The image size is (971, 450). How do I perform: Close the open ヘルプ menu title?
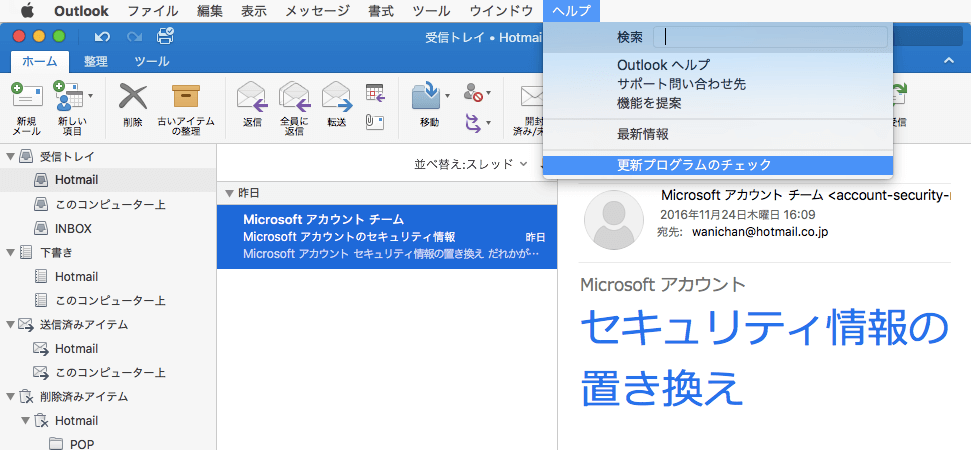tap(571, 11)
